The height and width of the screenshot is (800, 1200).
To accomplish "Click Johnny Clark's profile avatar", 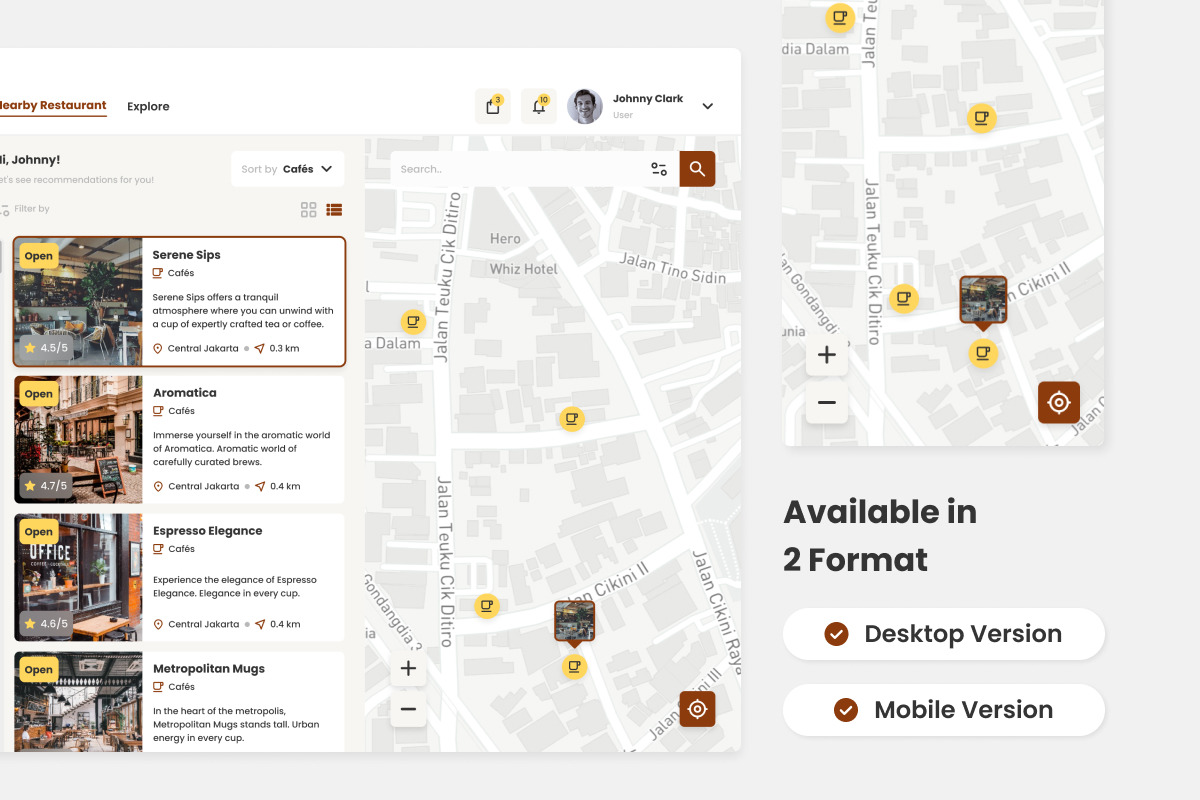I will pyautogui.click(x=585, y=106).
